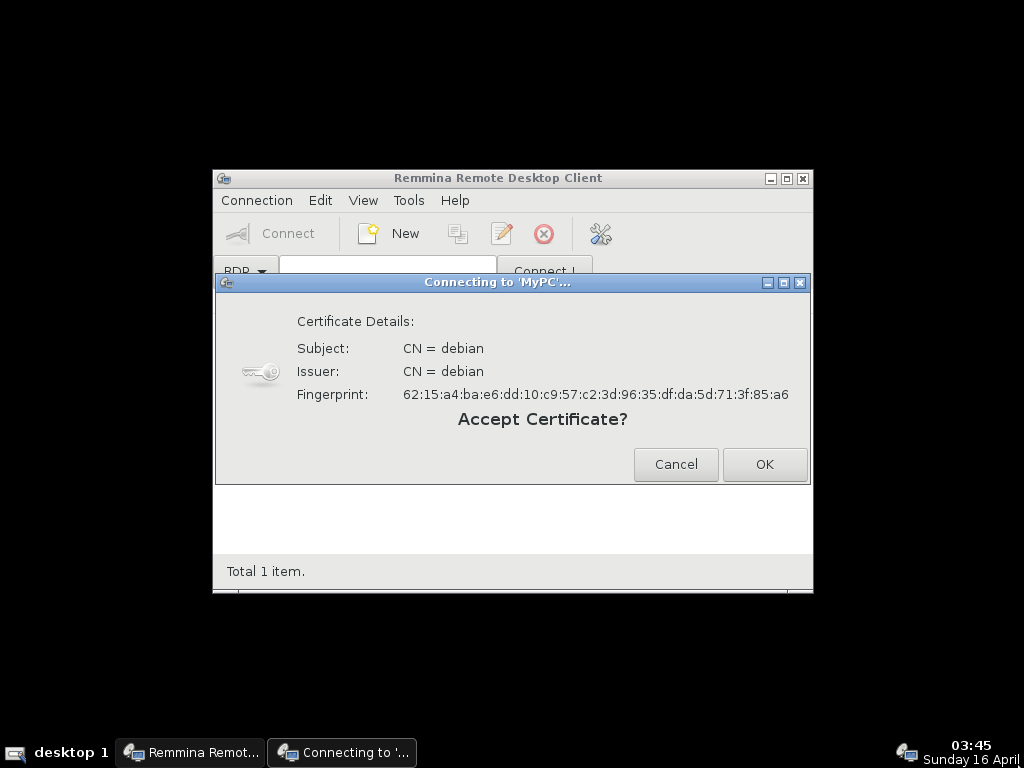1024x768 pixels.
Task: Click the edit profile pencil icon
Action: click(x=502, y=234)
